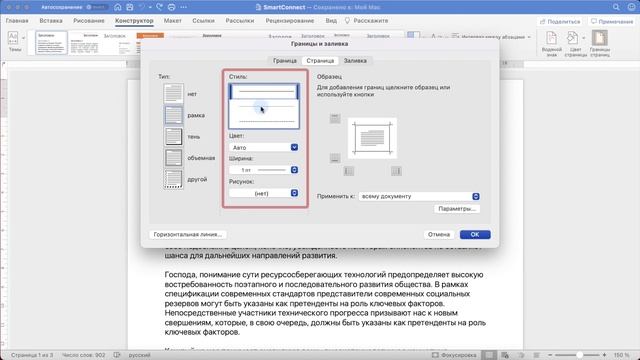Click the feedback smiley icon
Viewport: 640px width, 360px height.
tap(631, 7)
